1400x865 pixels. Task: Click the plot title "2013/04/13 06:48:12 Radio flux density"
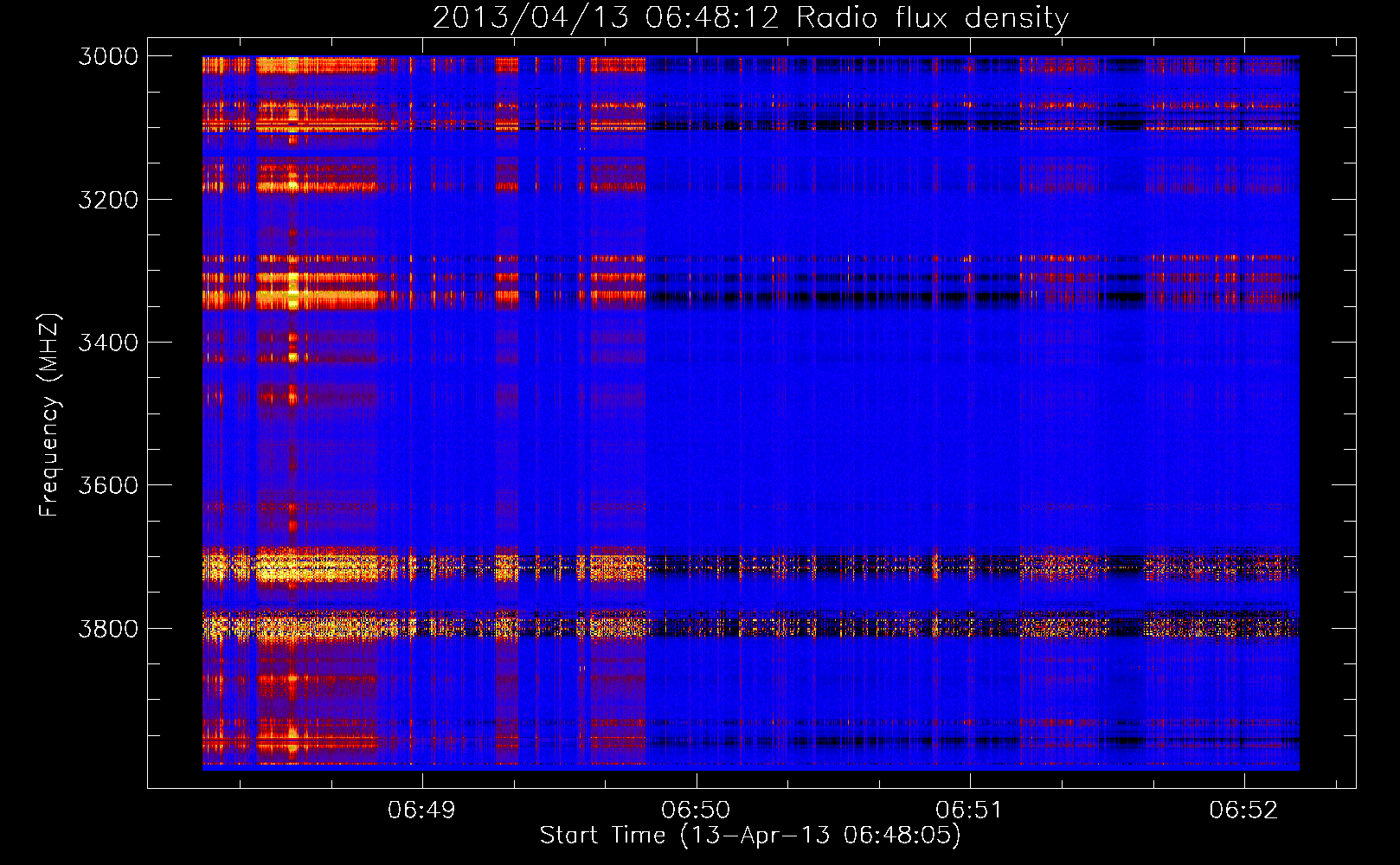[750, 18]
